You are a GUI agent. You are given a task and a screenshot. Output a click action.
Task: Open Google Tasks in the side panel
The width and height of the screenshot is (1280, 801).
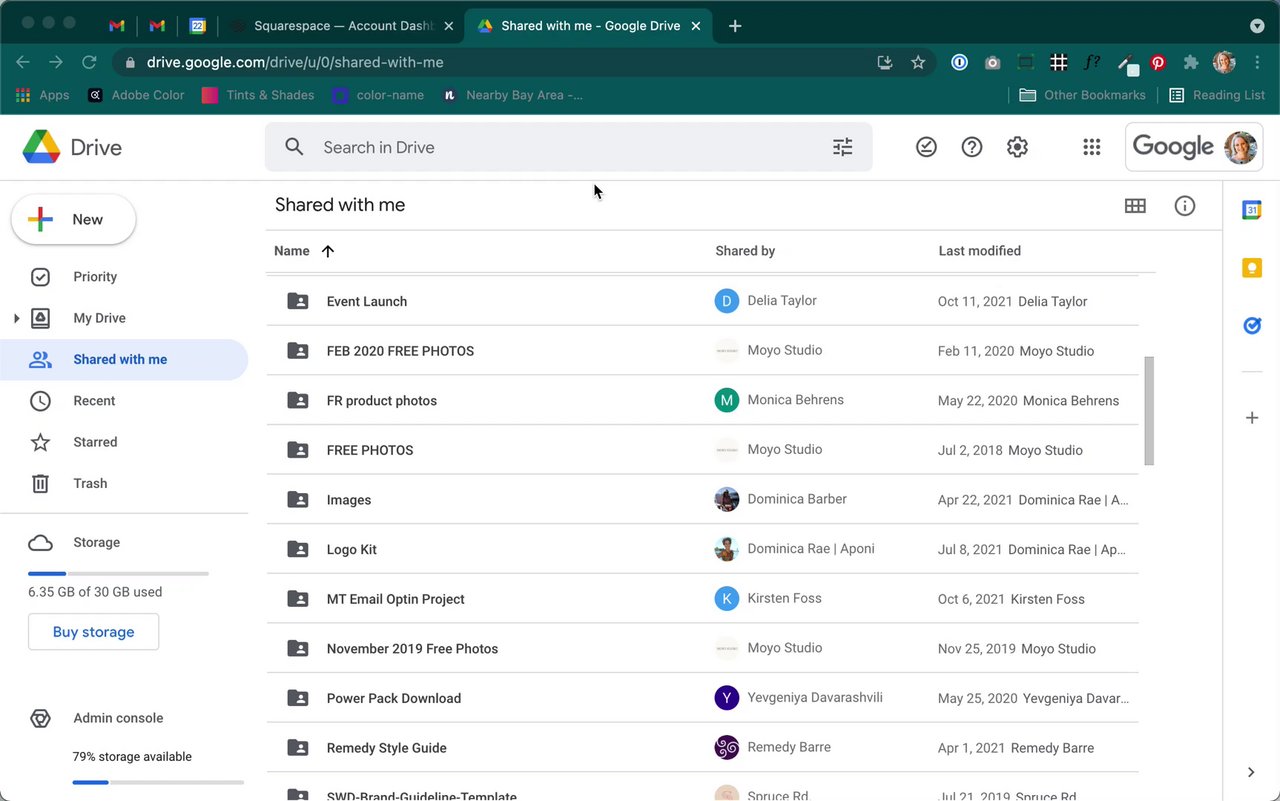(x=1252, y=326)
